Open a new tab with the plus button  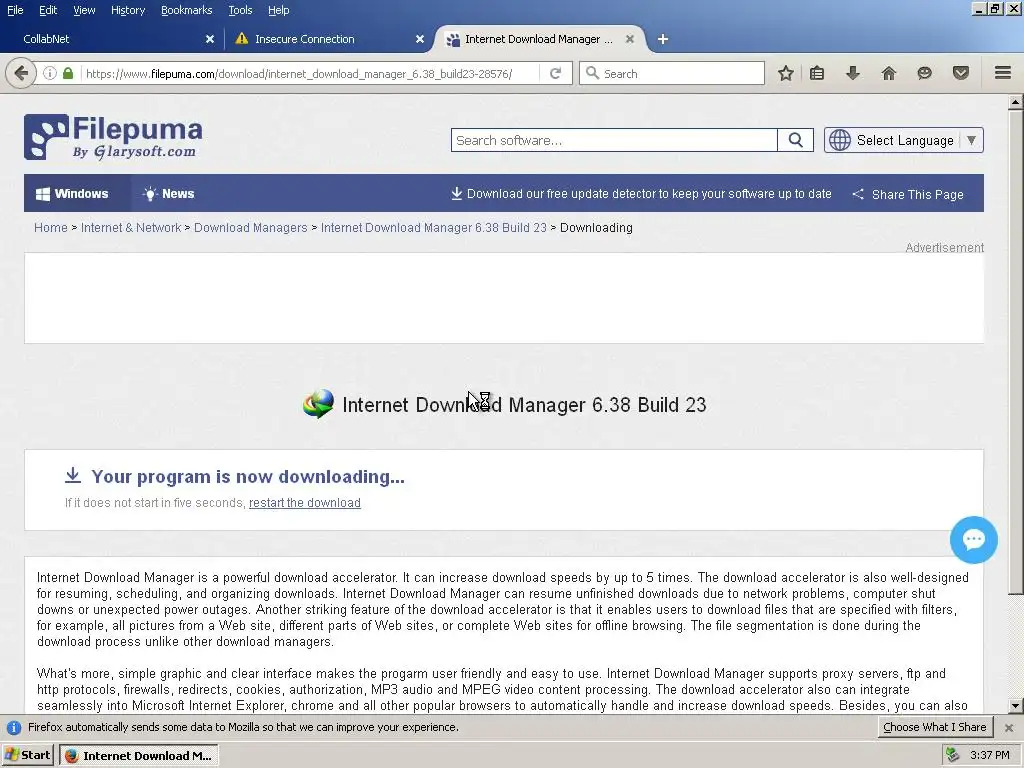tap(663, 39)
